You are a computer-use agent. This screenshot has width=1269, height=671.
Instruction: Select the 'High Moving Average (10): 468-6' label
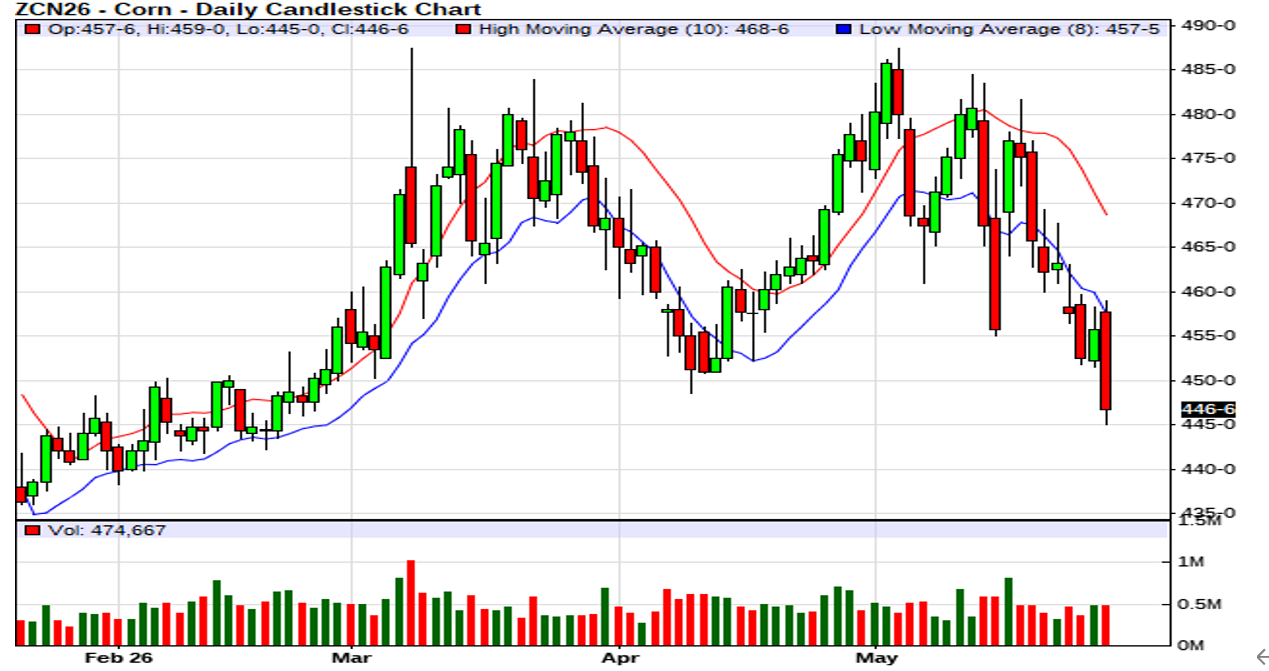[634, 30]
